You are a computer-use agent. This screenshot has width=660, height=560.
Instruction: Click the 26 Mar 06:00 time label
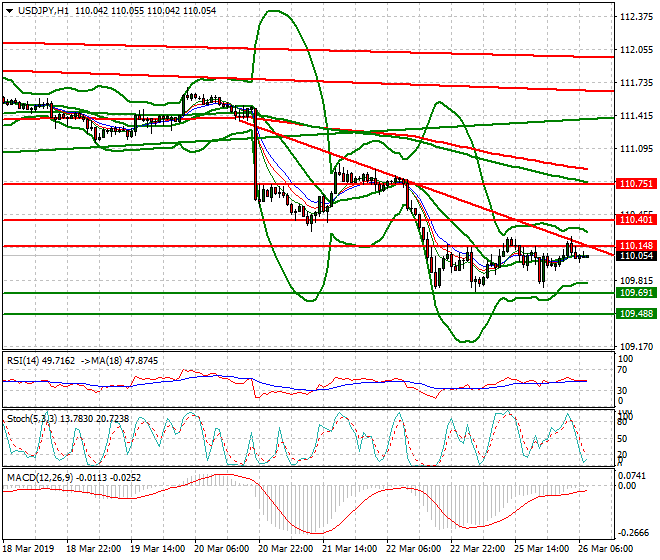click(605, 549)
